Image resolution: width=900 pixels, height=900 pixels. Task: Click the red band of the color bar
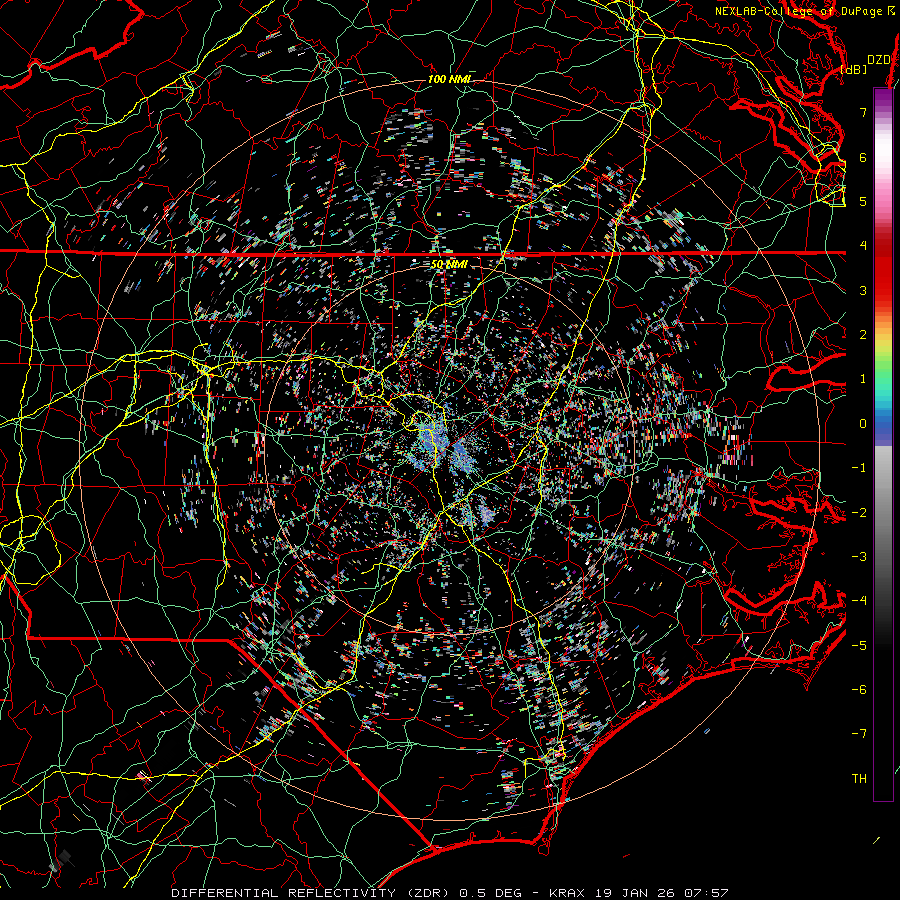click(x=883, y=267)
